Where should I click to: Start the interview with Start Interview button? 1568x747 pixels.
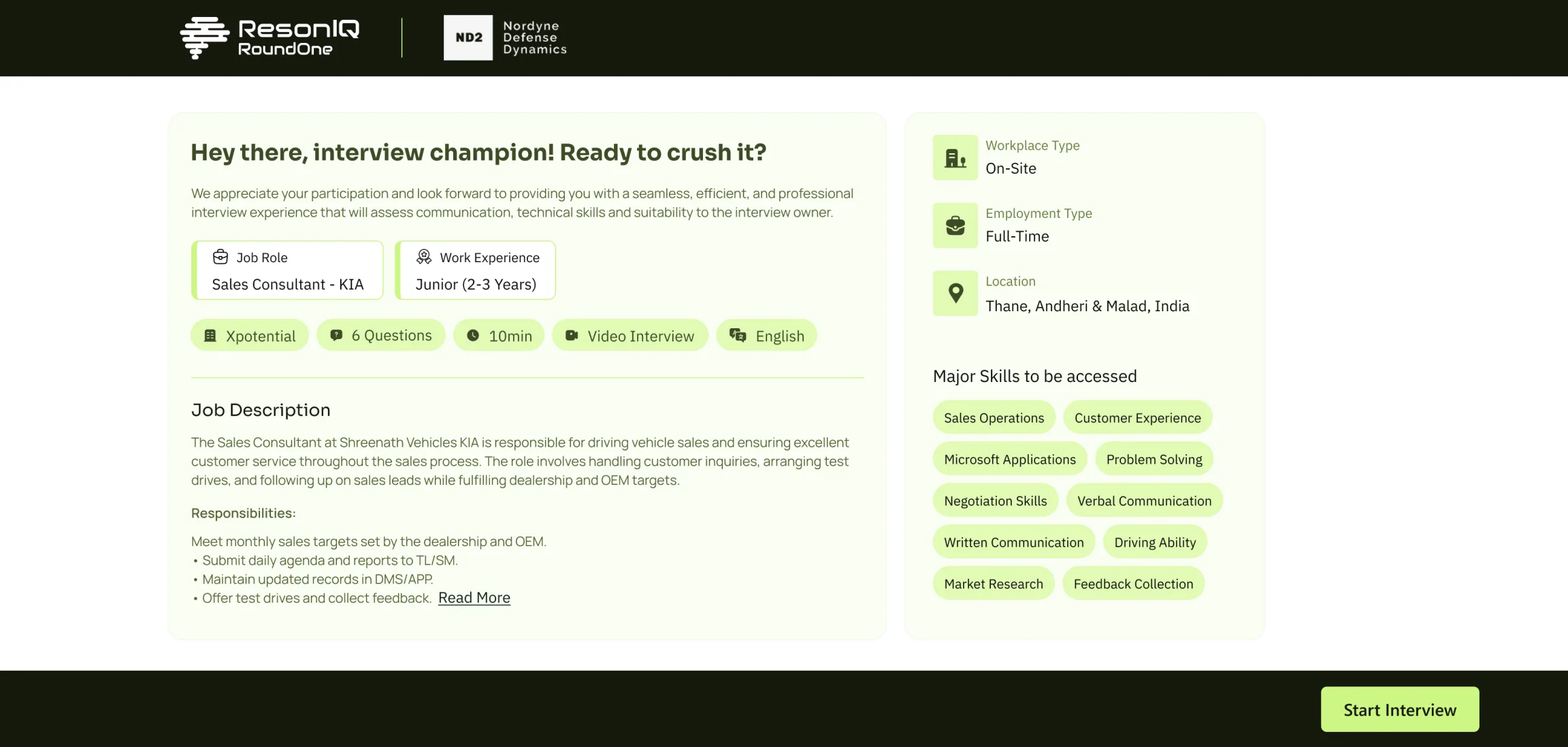pos(1400,710)
